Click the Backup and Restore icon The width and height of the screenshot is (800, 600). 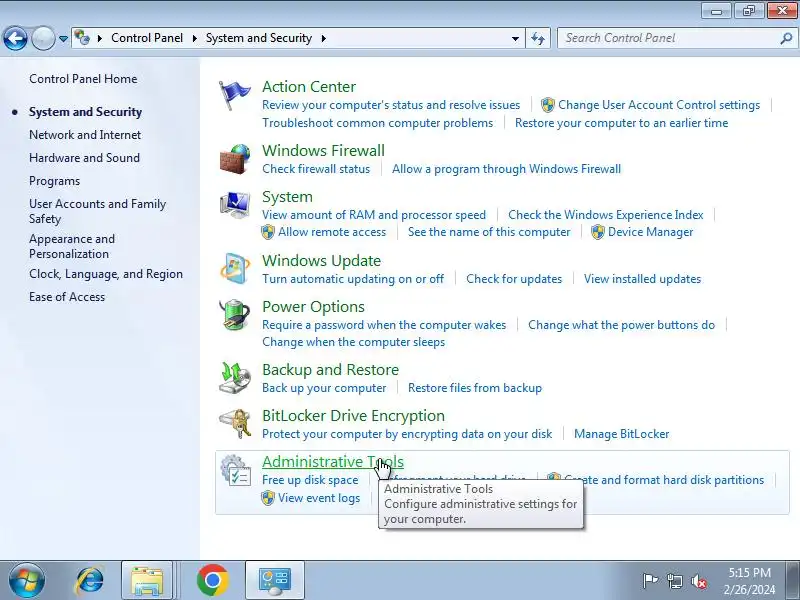[235, 378]
